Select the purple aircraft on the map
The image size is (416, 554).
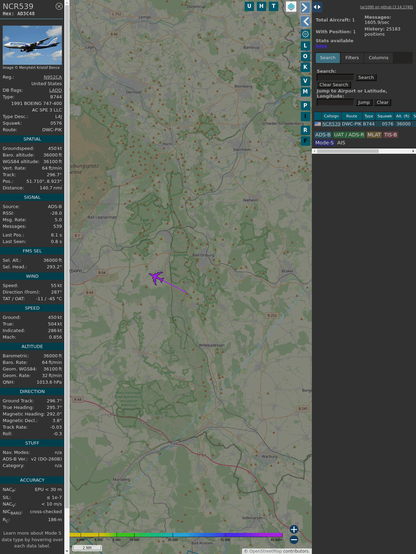pos(157,278)
